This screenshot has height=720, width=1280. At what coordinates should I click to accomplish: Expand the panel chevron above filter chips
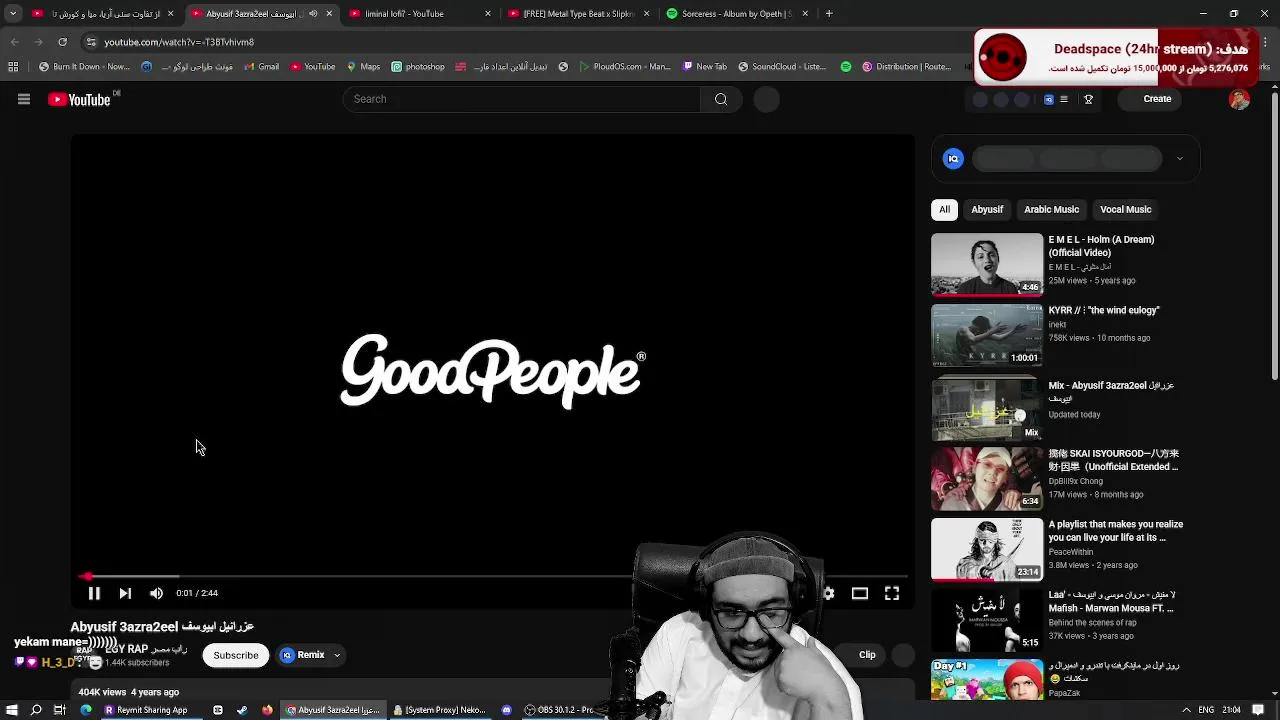click(1179, 158)
